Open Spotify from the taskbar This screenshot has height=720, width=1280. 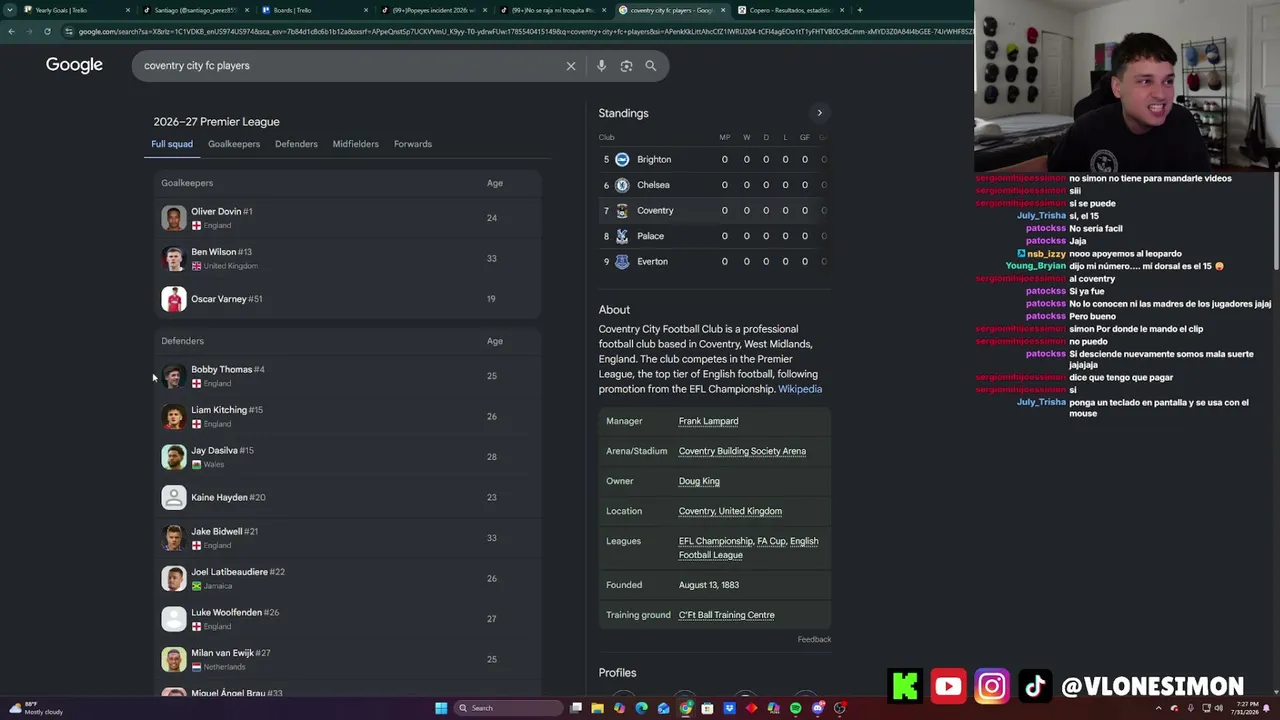pyautogui.click(x=795, y=708)
